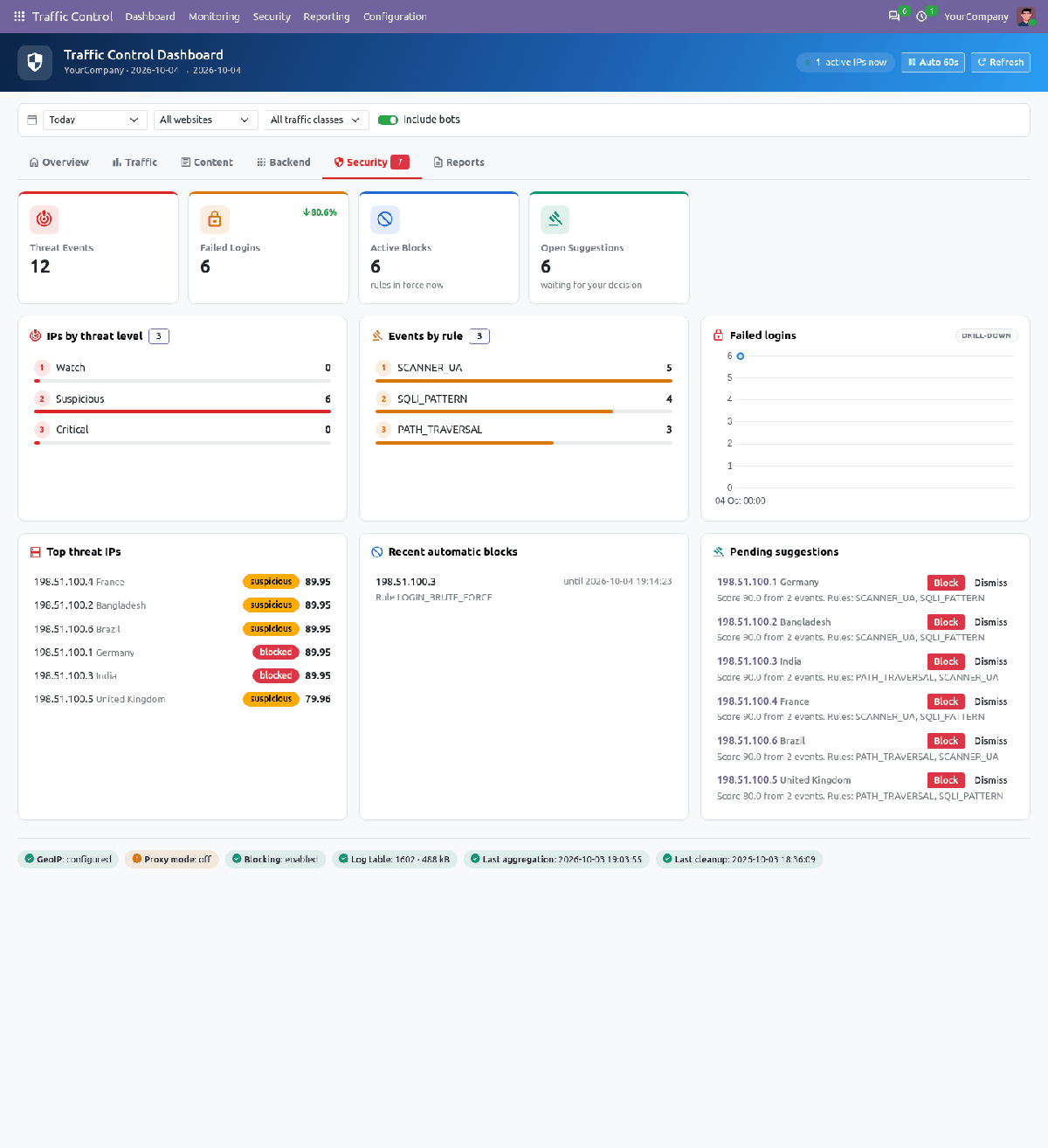Image resolution: width=1048 pixels, height=1148 pixels.
Task: Click the data point on Failed logins chart
Action: (x=741, y=356)
